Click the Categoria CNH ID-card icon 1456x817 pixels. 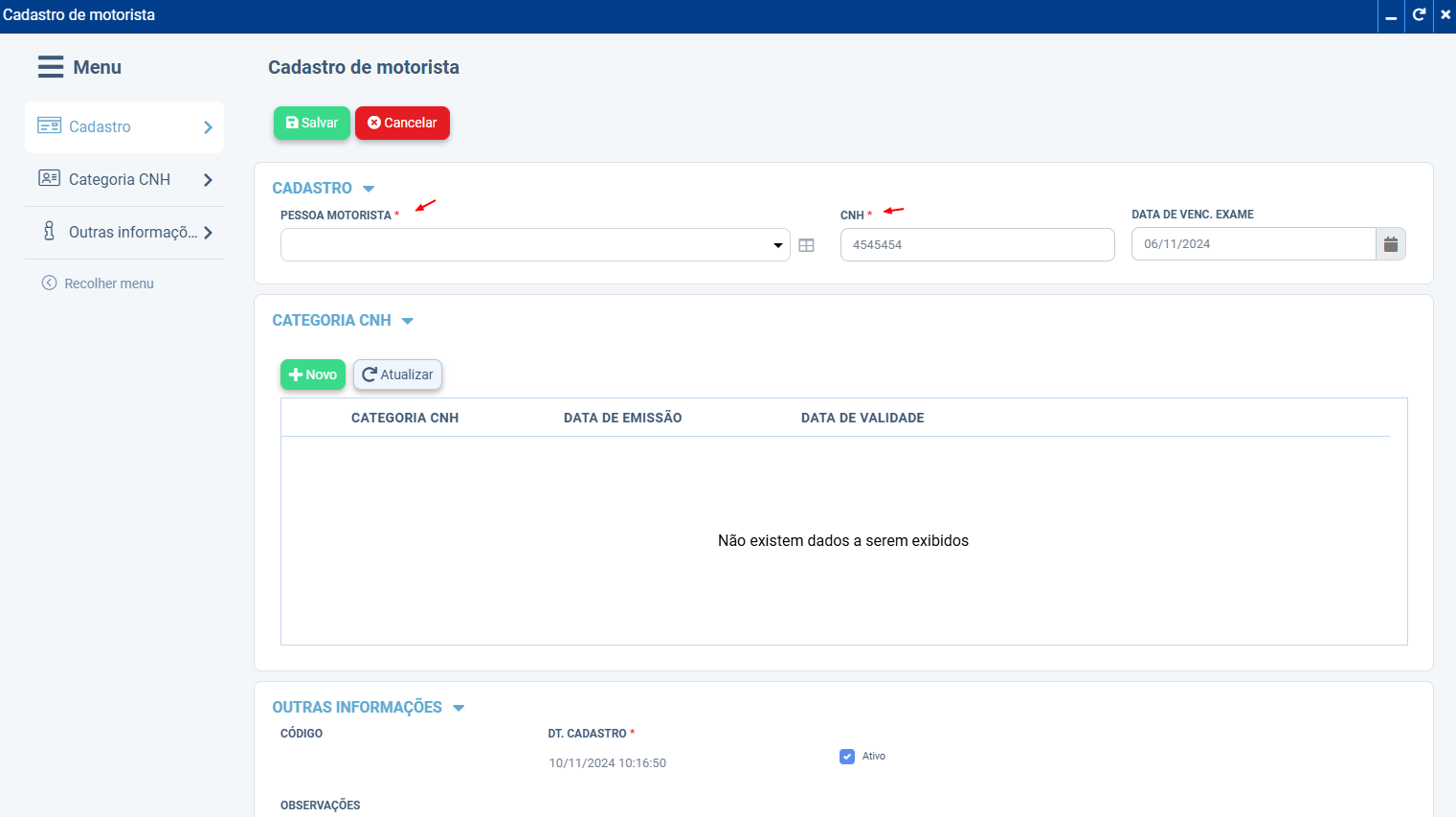[50, 178]
